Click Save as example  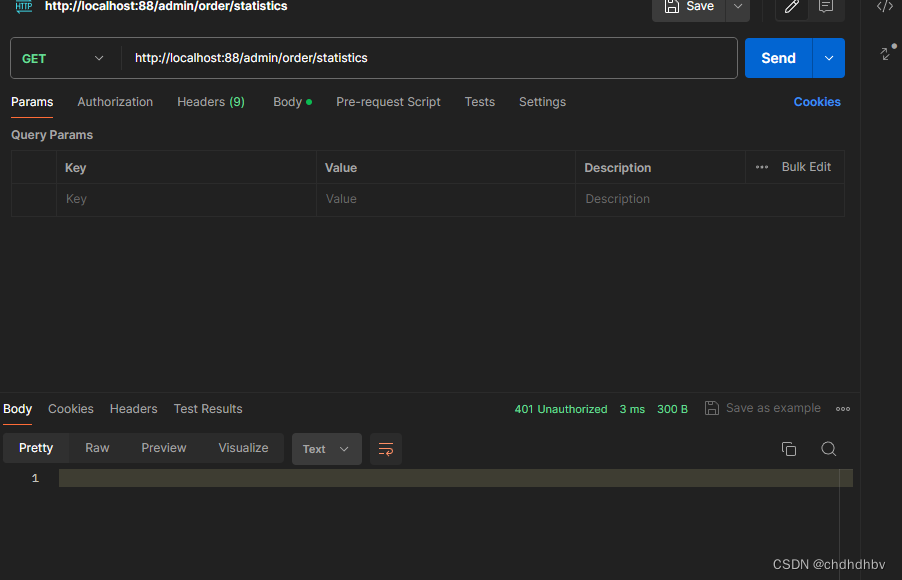click(763, 408)
